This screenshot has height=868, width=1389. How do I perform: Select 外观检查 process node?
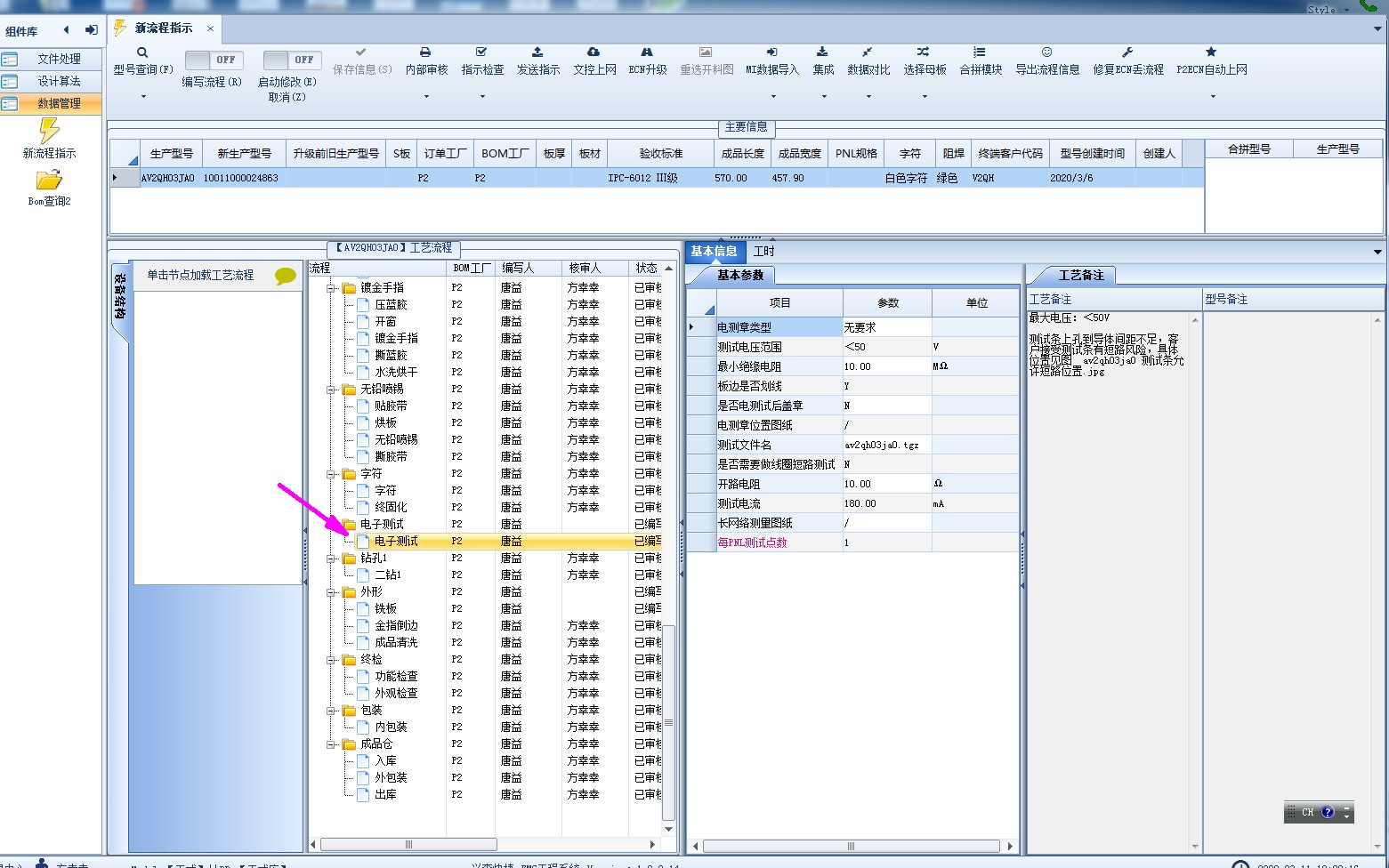396,694
